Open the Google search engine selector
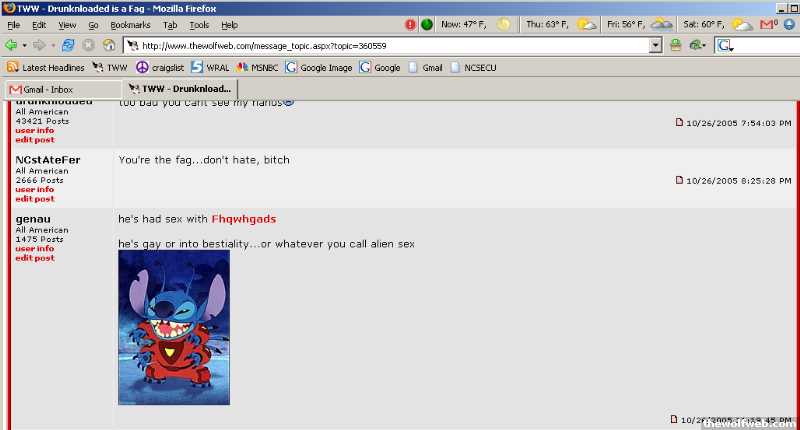This screenshot has width=800, height=430. click(x=725, y=46)
